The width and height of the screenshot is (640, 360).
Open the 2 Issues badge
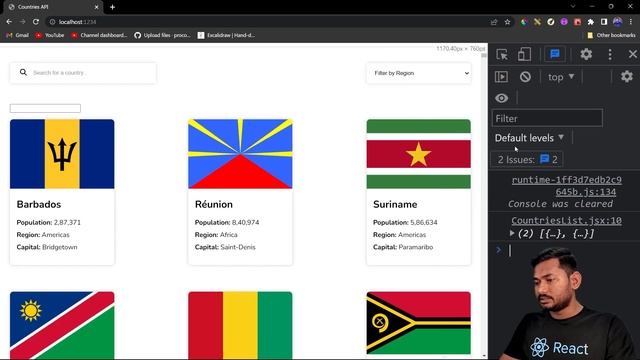527,159
